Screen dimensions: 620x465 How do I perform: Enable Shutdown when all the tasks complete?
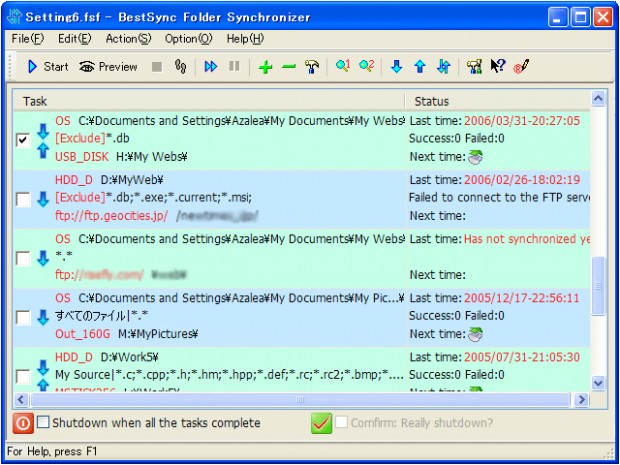tap(43, 422)
